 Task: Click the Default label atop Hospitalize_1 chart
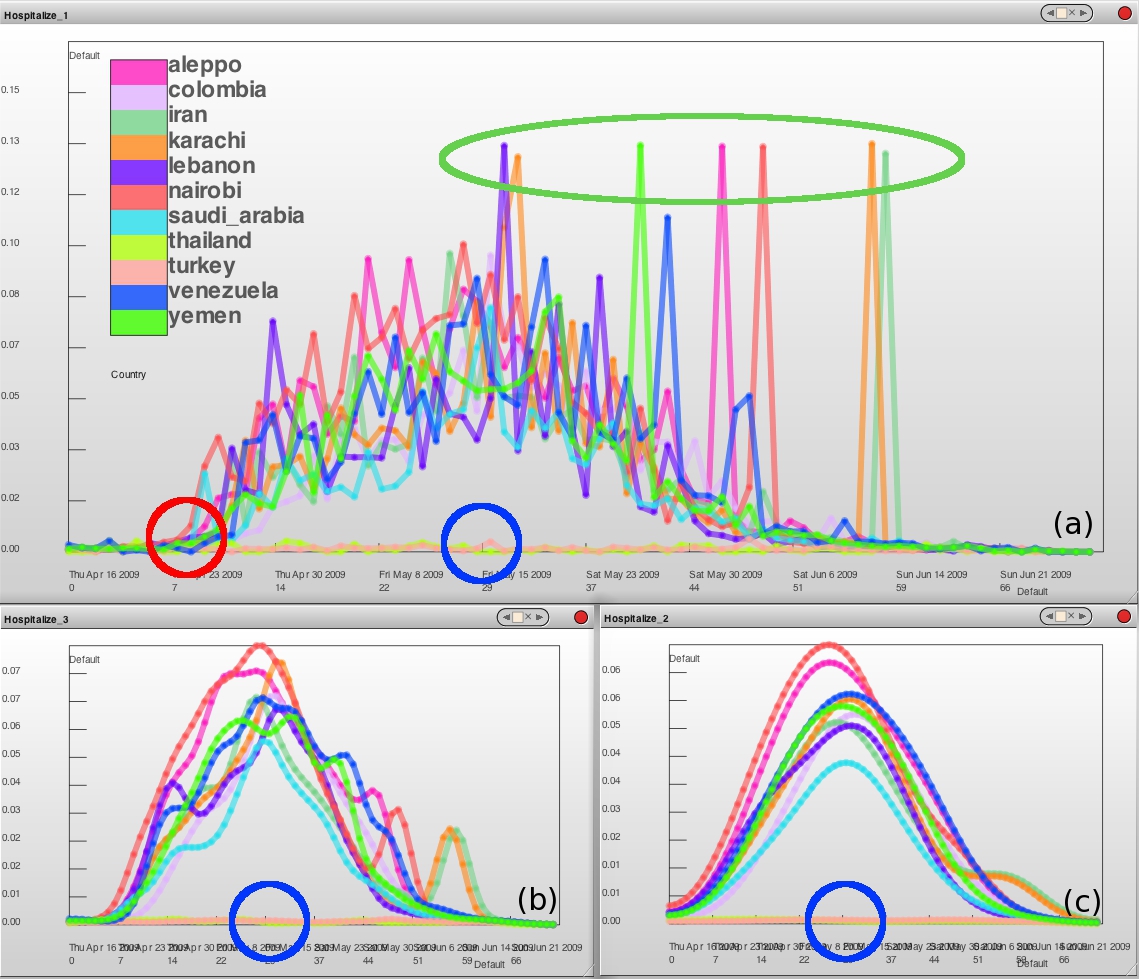point(84,56)
